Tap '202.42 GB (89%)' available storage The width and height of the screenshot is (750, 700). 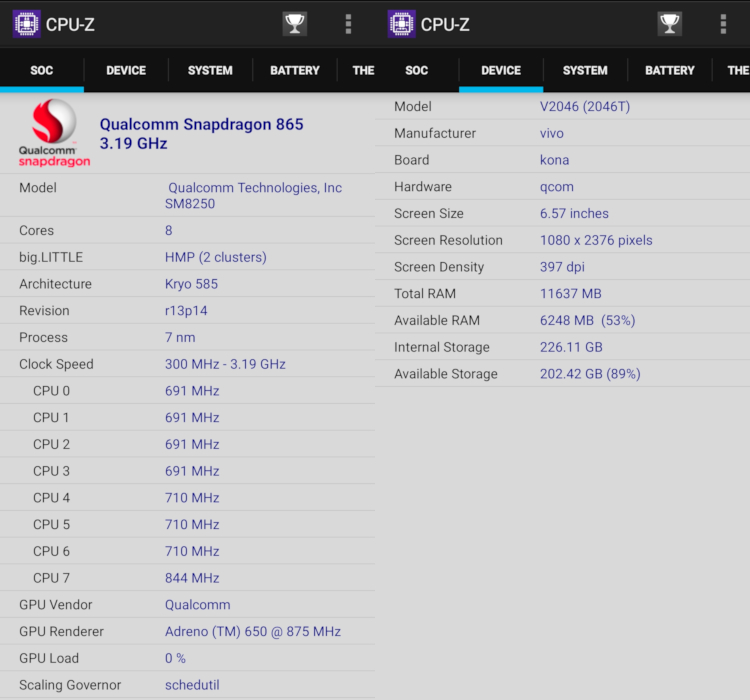tap(590, 375)
